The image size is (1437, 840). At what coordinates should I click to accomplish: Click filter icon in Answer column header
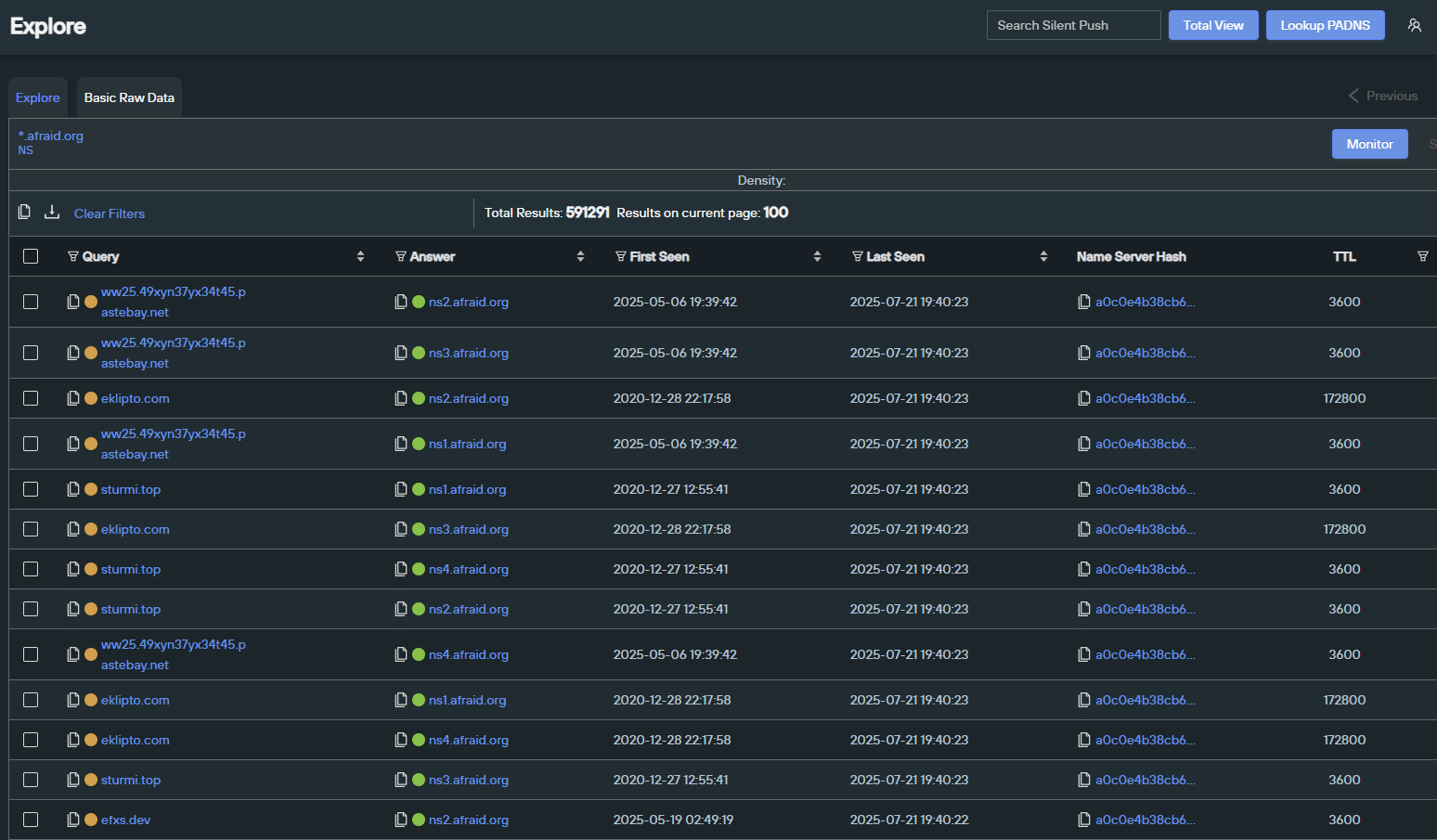(401, 256)
